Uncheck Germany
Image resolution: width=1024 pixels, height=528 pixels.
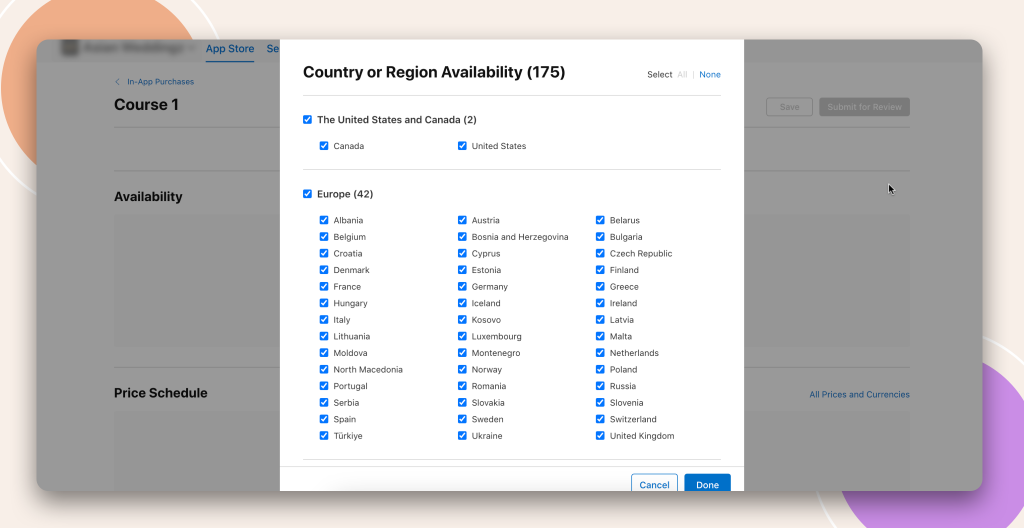[x=462, y=286]
